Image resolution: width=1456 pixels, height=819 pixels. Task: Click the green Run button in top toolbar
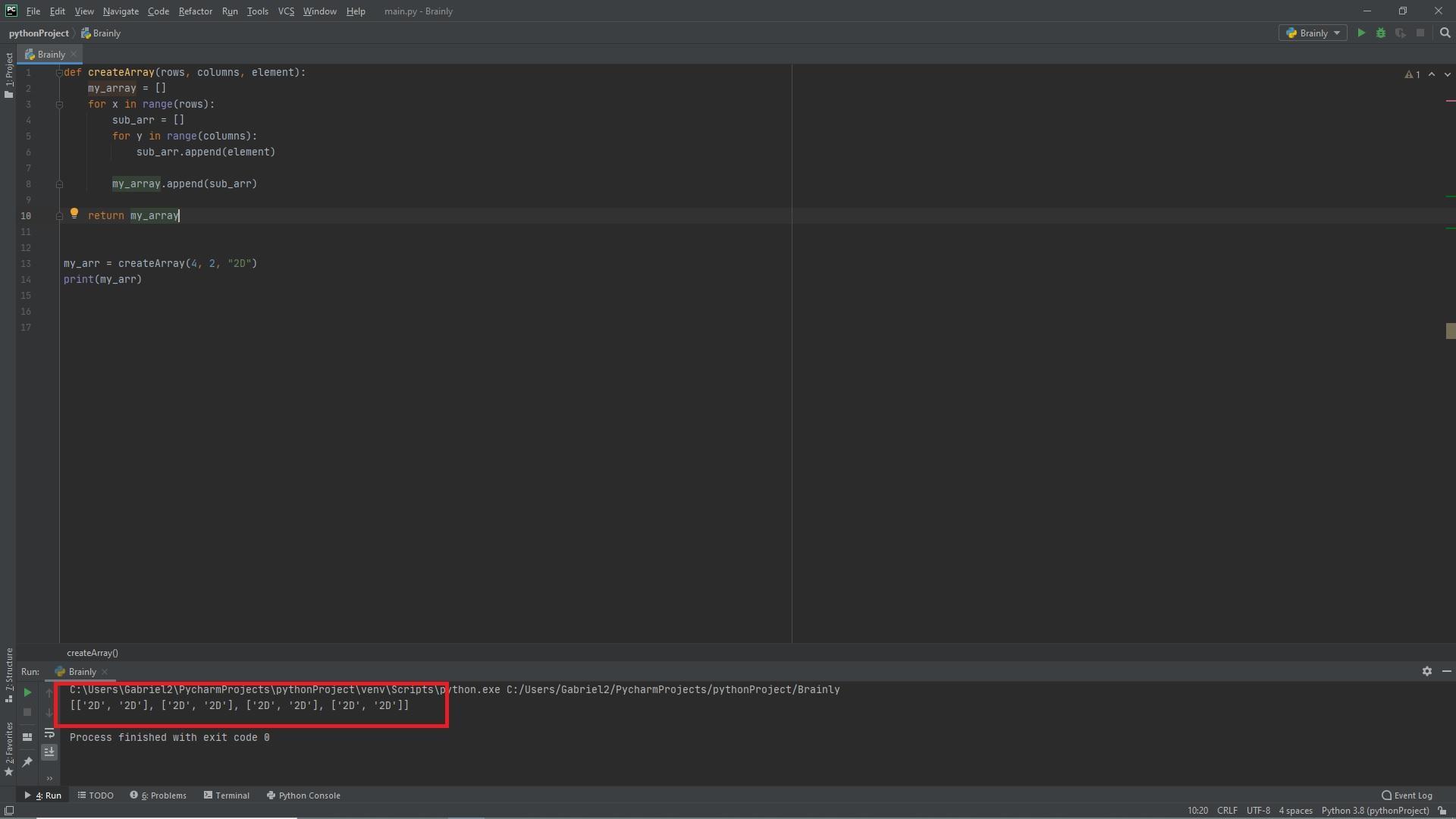coord(1361,33)
